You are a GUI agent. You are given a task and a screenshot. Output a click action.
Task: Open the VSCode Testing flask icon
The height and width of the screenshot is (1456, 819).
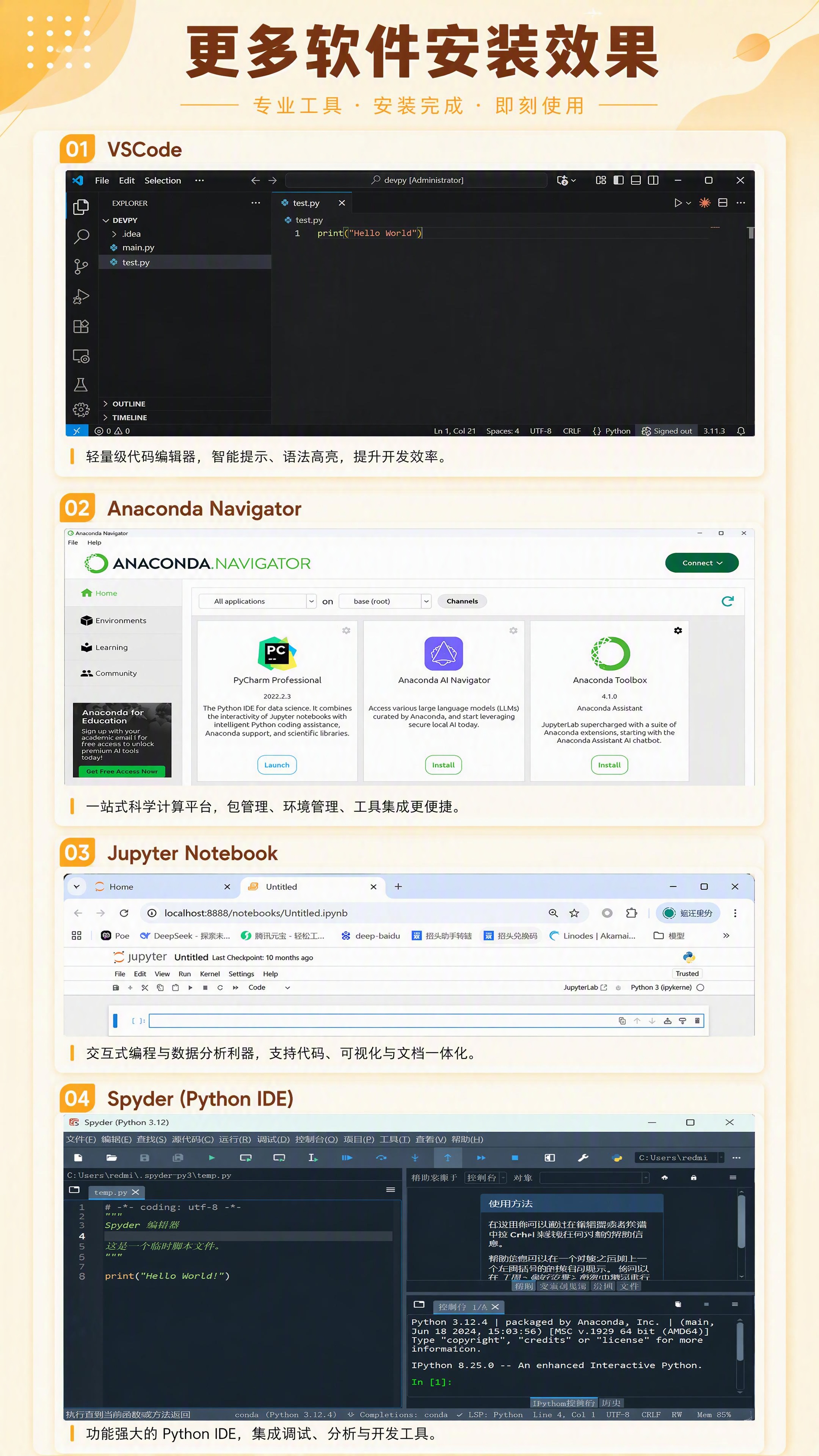pos(81,385)
